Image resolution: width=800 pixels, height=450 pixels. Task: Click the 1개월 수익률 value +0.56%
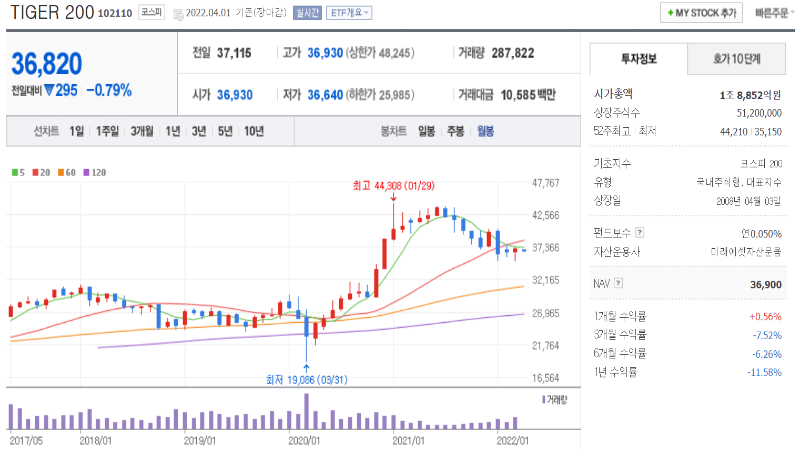(765, 317)
